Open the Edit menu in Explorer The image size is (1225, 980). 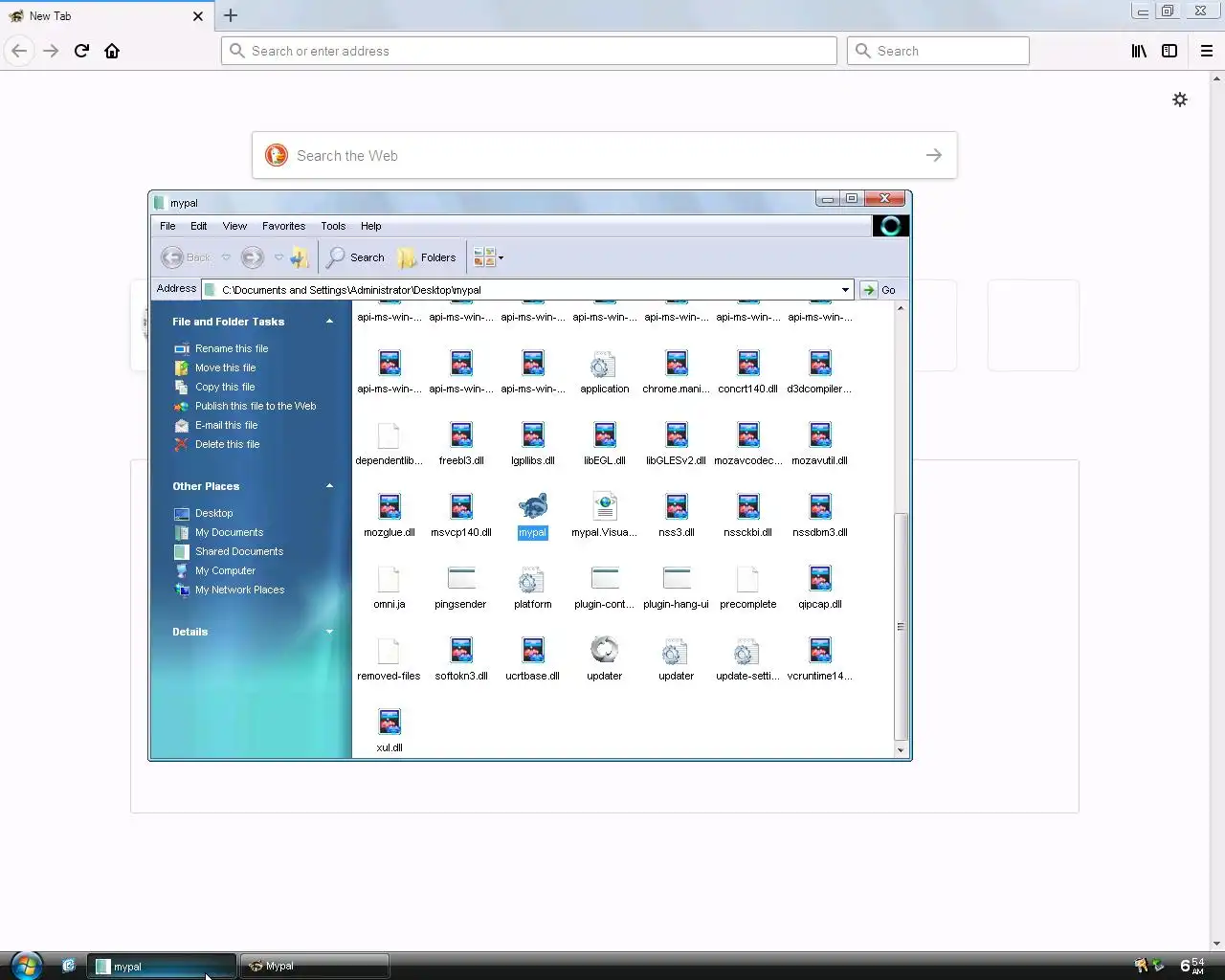coord(198,226)
